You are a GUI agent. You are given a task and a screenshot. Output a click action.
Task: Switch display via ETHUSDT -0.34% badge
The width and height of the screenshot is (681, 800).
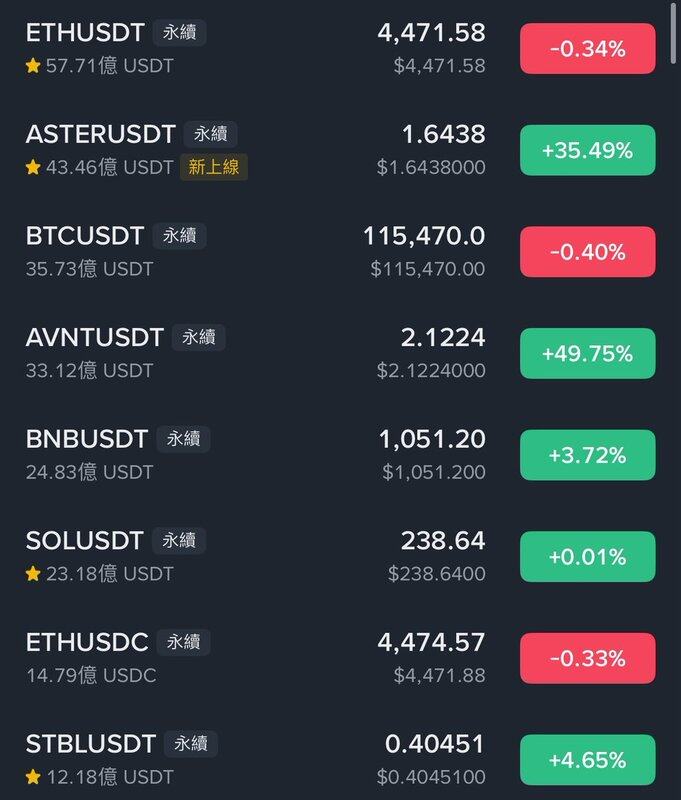point(588,48)
